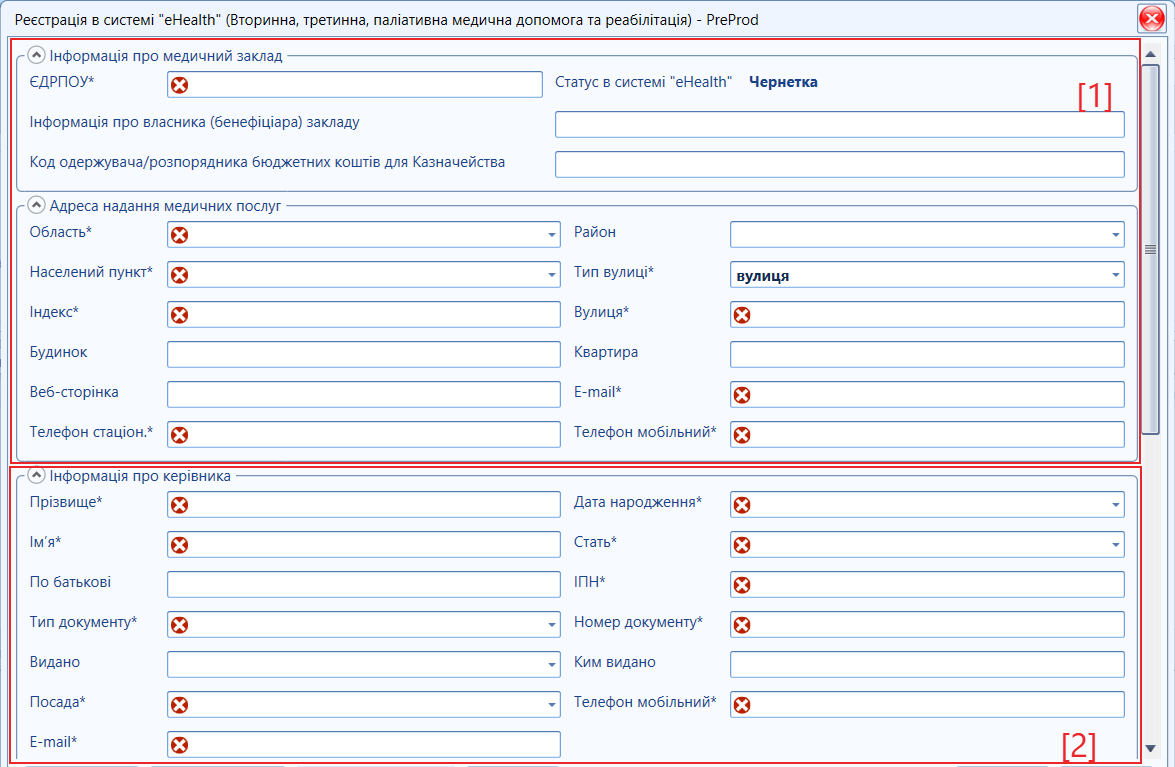
Task: Open the Населений пункт dropdown
Action: click(552, 275)
